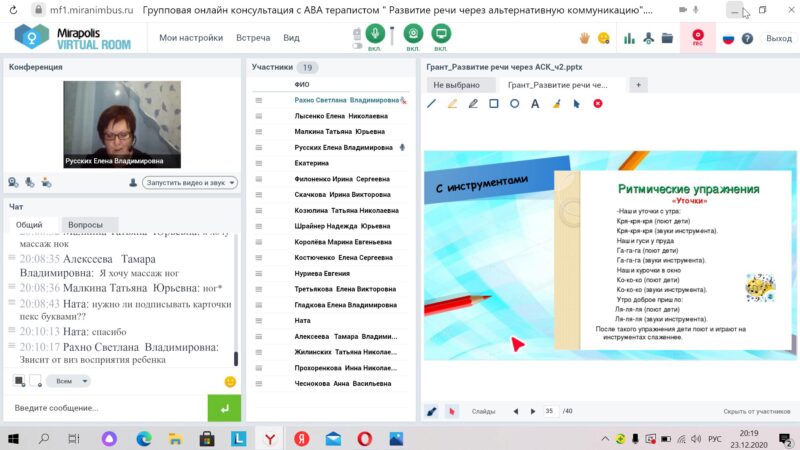Open the help question mark icon
The image size is (800, 450).
coord(747,38)
